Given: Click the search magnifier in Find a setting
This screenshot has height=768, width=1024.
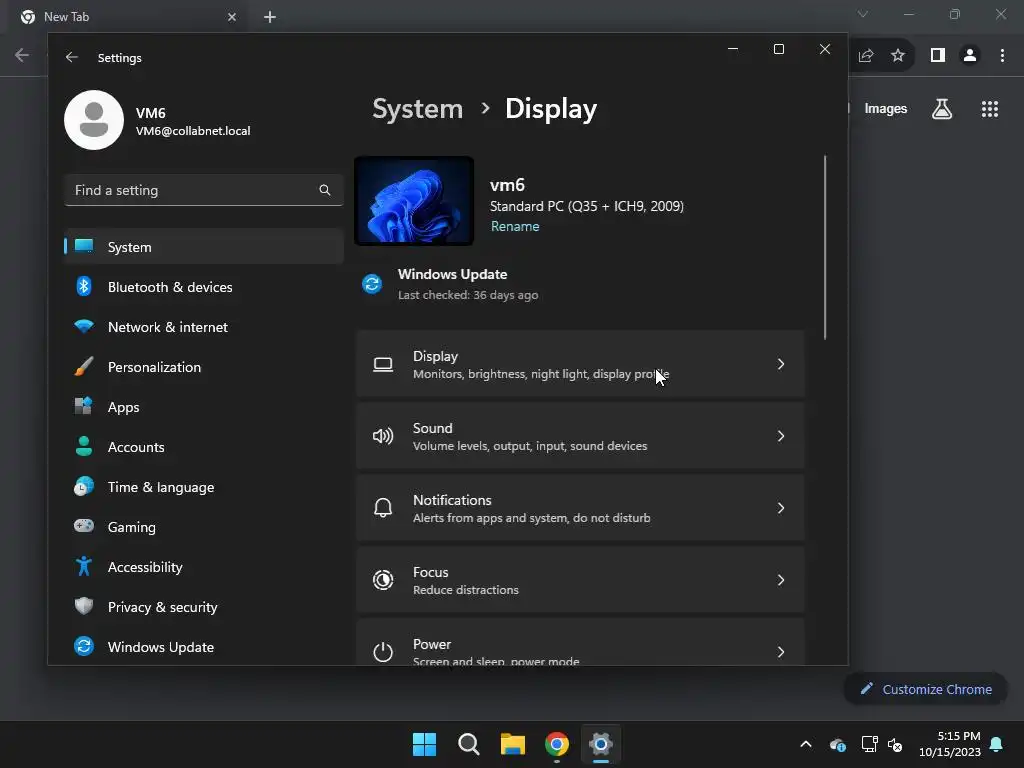Looking at the screenshot, I should (325, 190).
